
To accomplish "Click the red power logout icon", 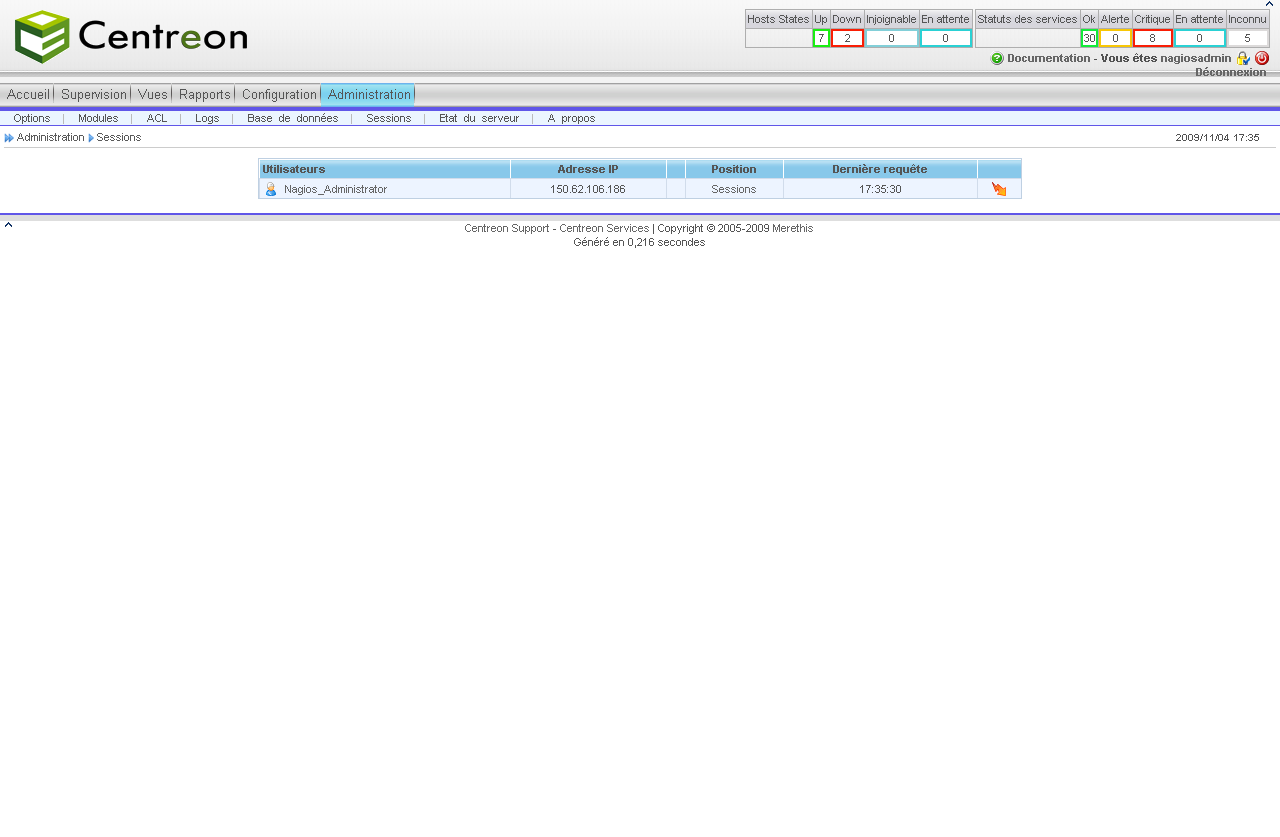I will (1262, 58).
